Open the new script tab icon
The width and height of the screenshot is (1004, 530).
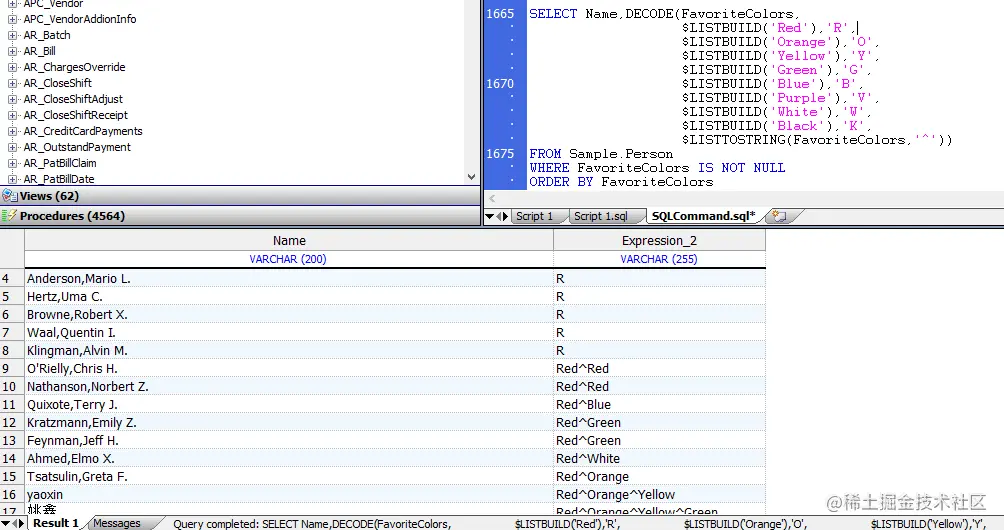coord(779,216)
